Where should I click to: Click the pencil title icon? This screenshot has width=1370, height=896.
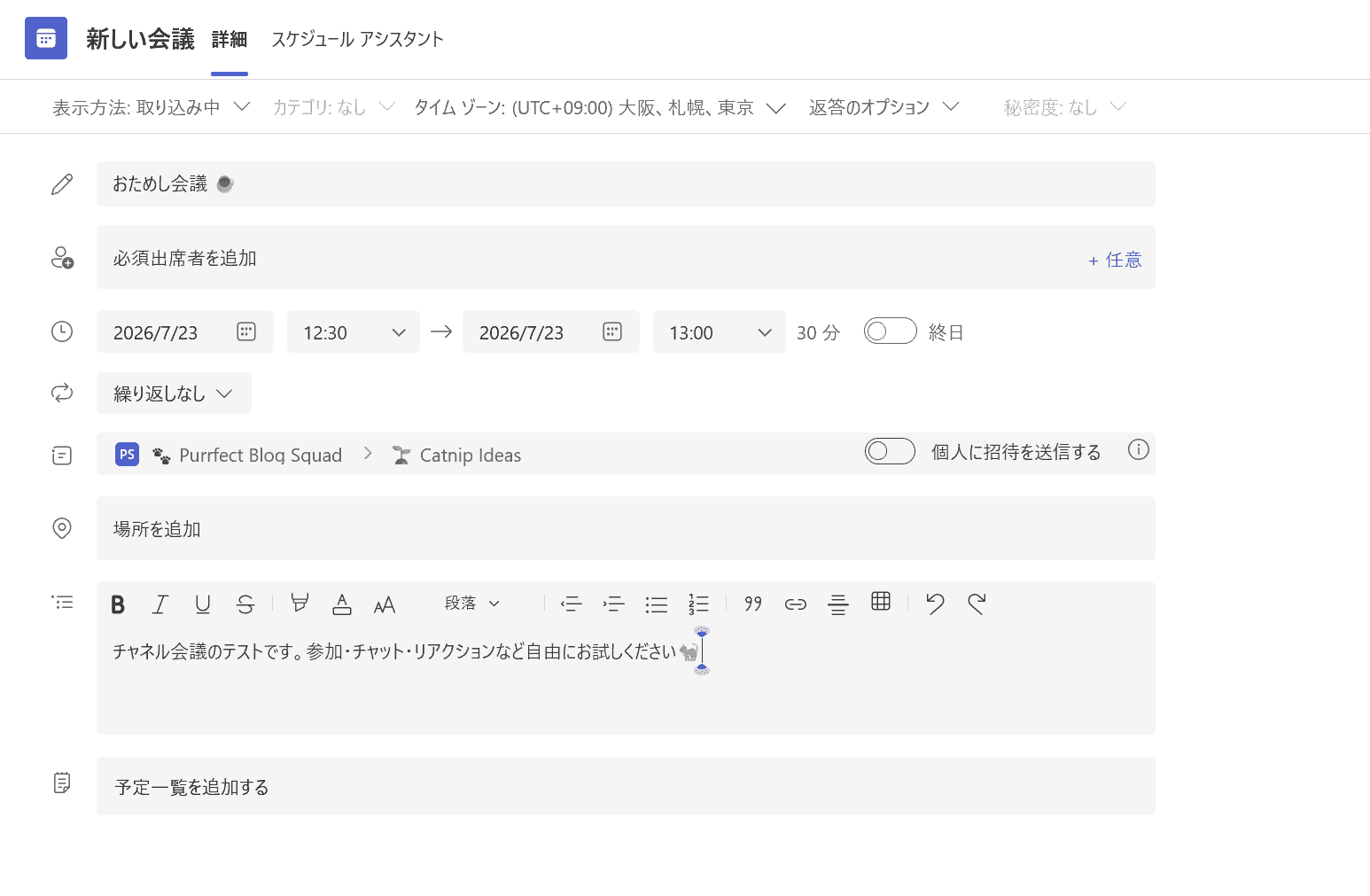[x=62, y=184]
